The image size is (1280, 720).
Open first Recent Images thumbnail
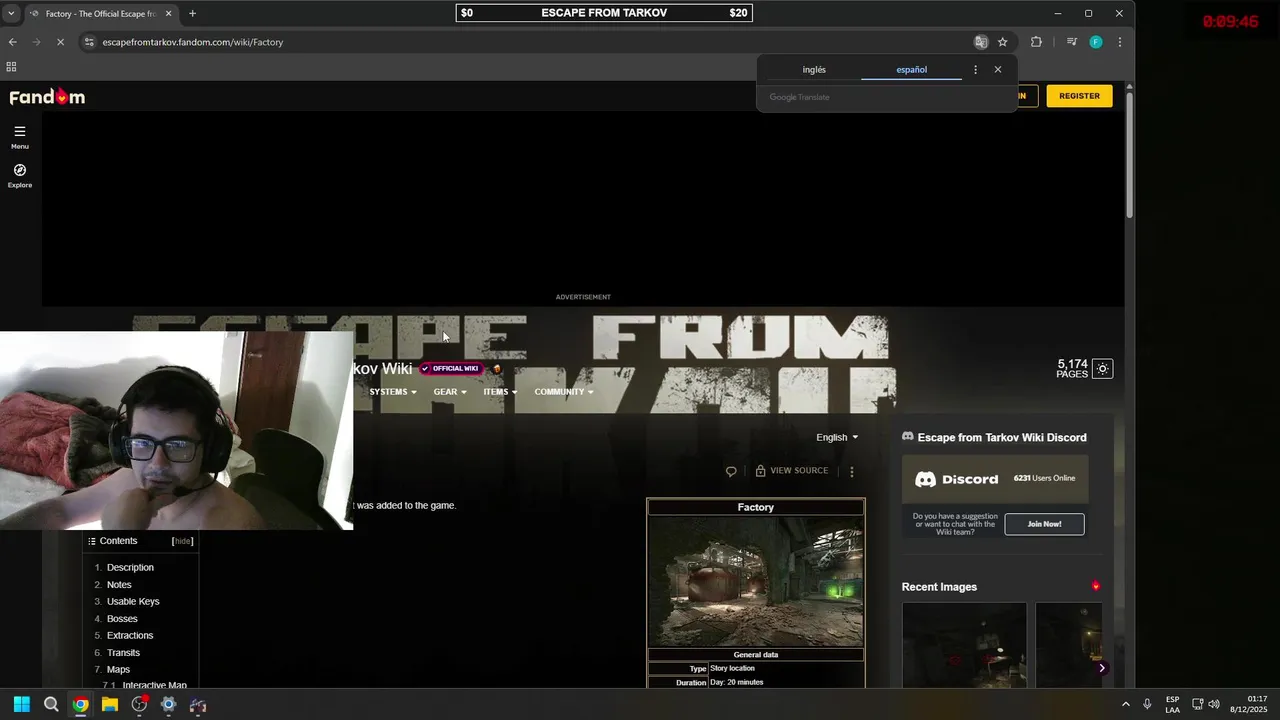(x=964, y=644)
